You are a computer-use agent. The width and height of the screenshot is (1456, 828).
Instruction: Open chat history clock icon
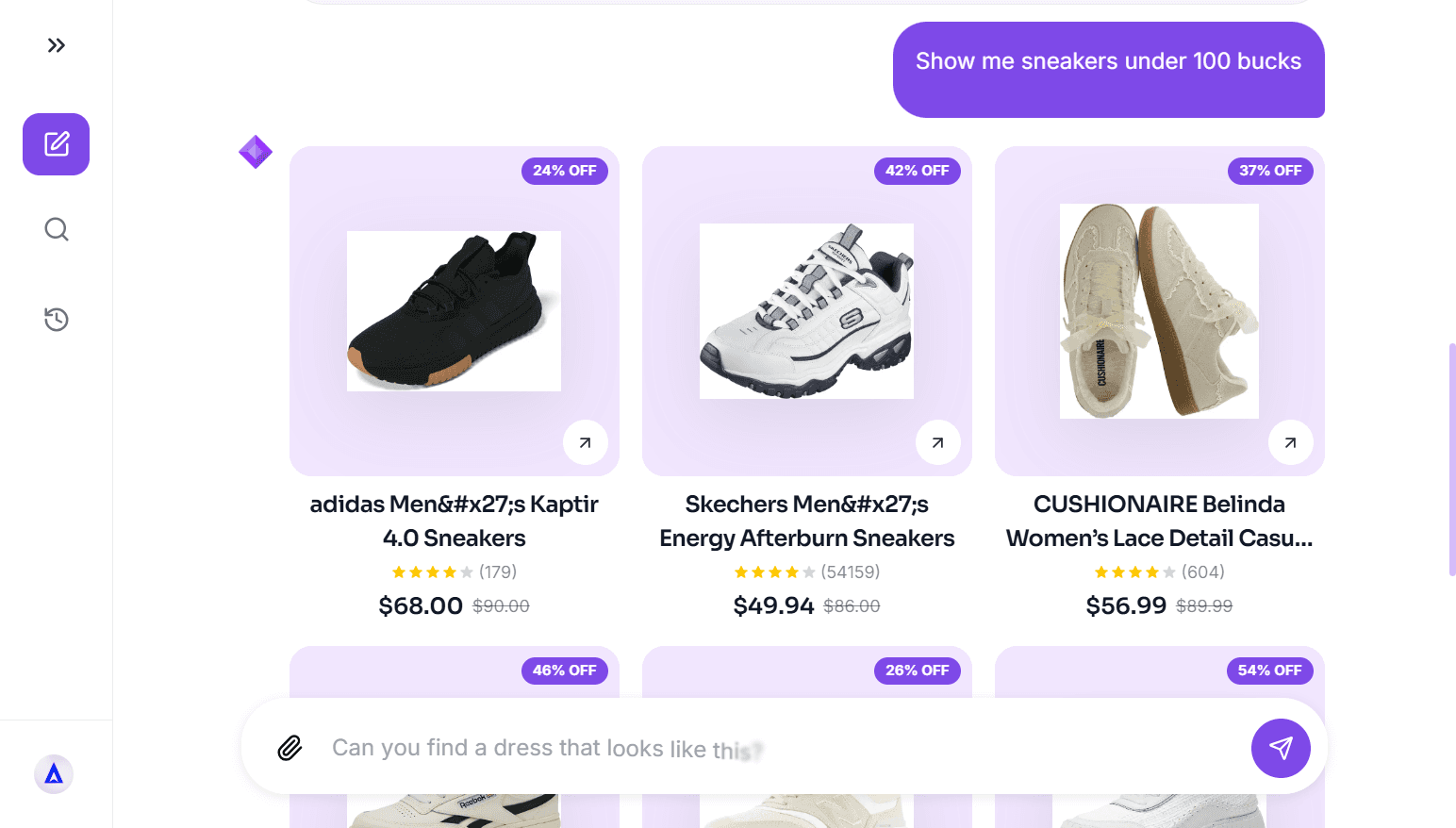57,320
